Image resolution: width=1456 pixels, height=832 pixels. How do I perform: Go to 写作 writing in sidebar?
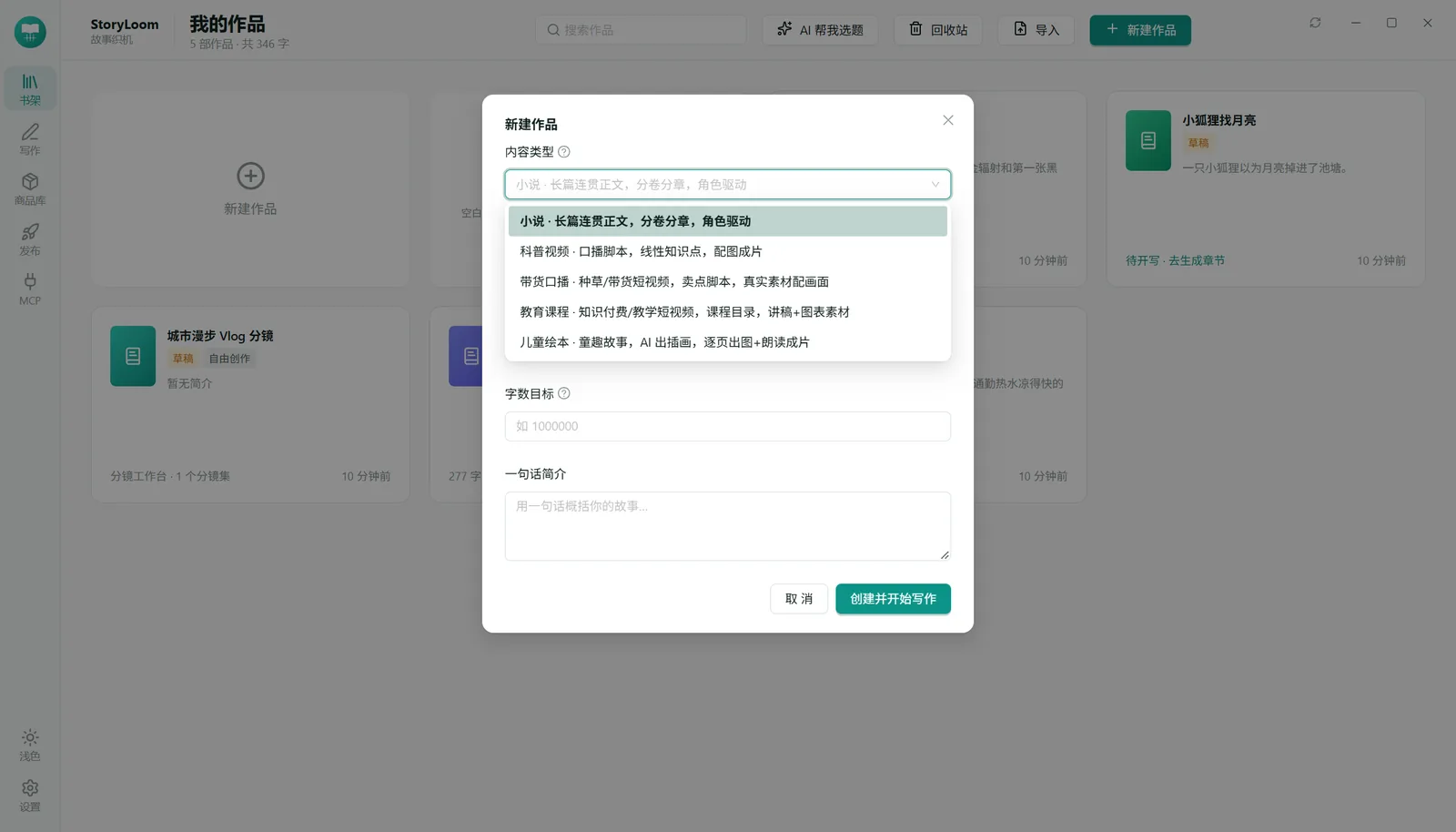click(30, 139)
